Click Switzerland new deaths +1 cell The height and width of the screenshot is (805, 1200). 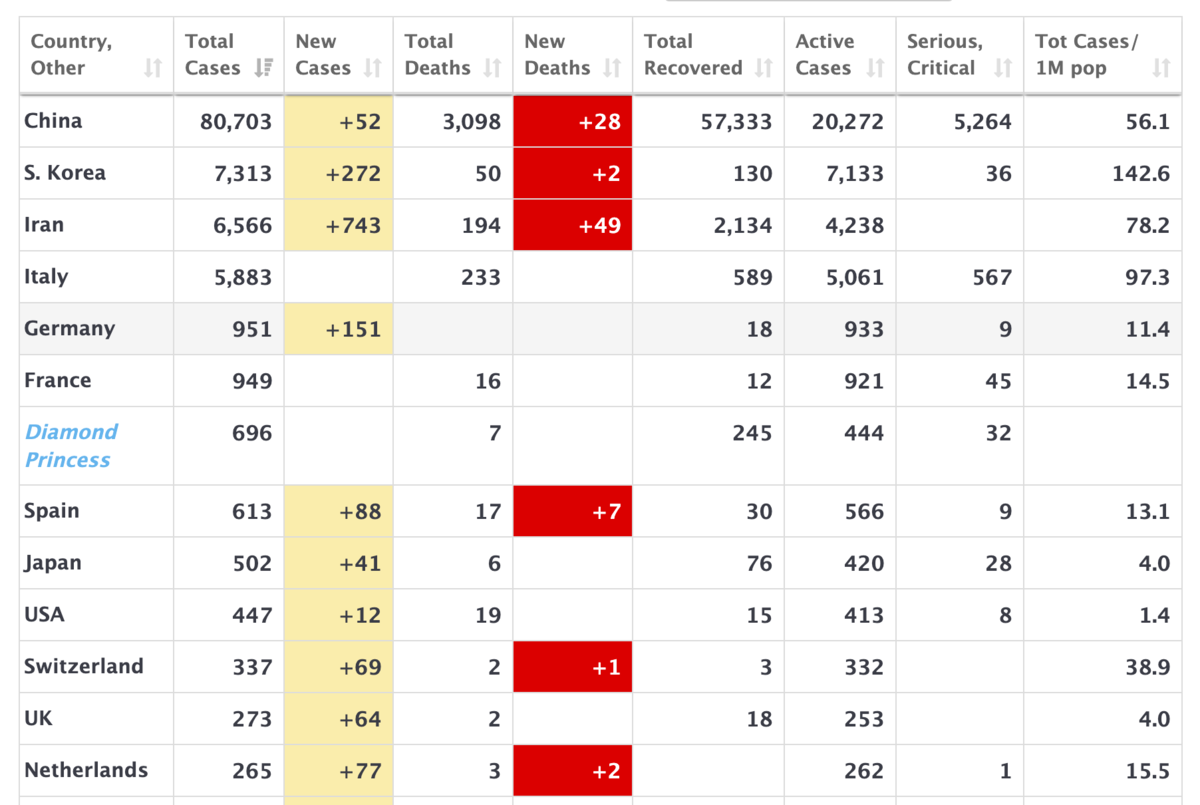[573, 667]
